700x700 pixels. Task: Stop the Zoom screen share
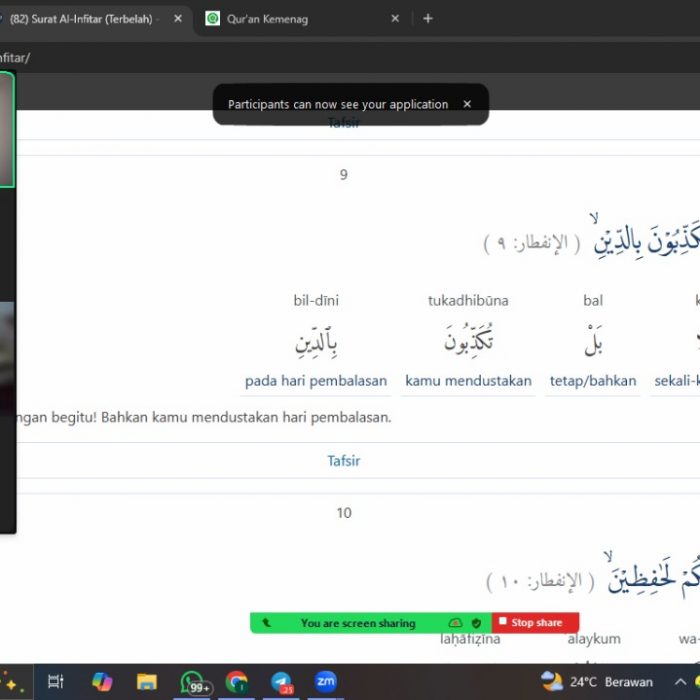coord(535,623)
